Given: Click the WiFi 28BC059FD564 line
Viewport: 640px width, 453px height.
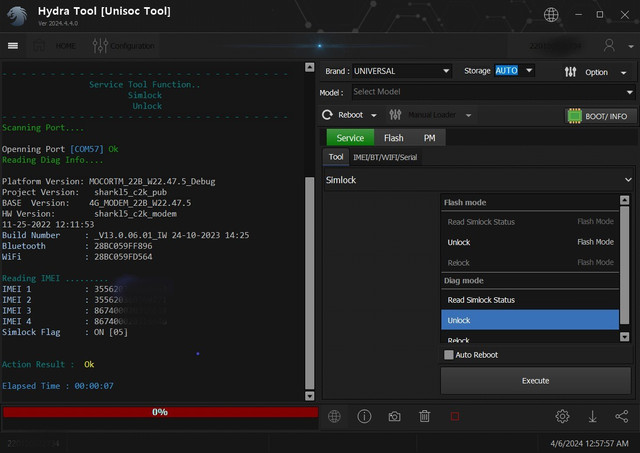Looking at the screenshot, I should (x=77, y=257).
